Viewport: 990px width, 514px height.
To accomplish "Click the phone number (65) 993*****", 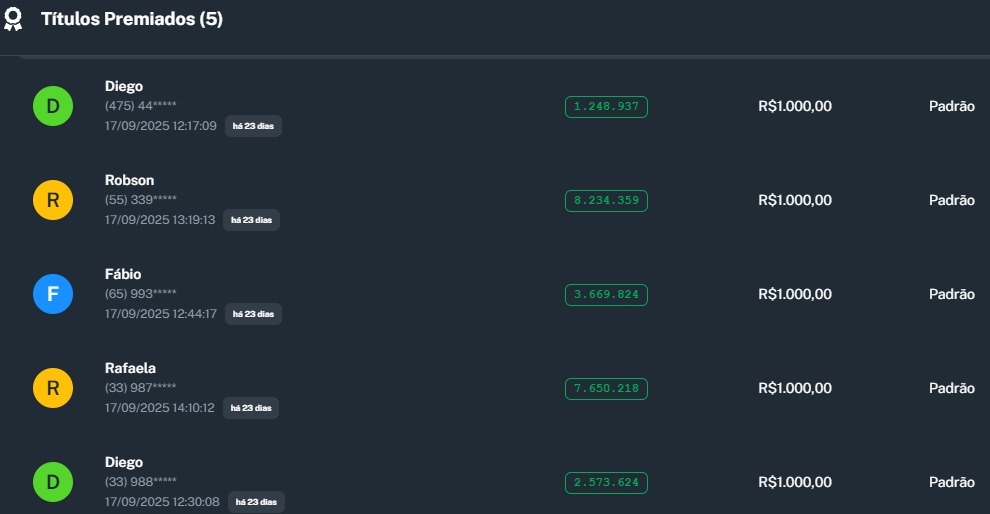I will point(140,293).
